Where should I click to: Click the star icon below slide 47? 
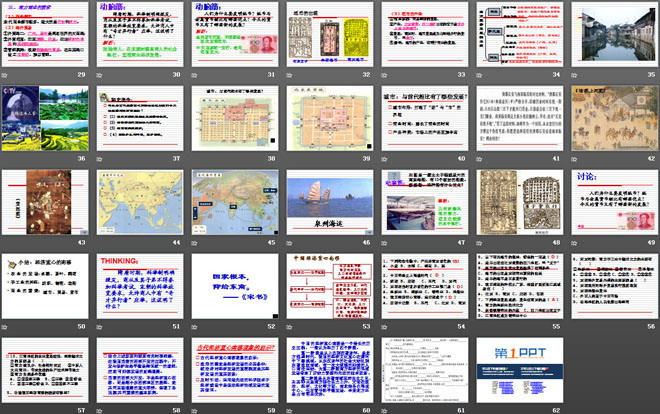pos(387,239)
